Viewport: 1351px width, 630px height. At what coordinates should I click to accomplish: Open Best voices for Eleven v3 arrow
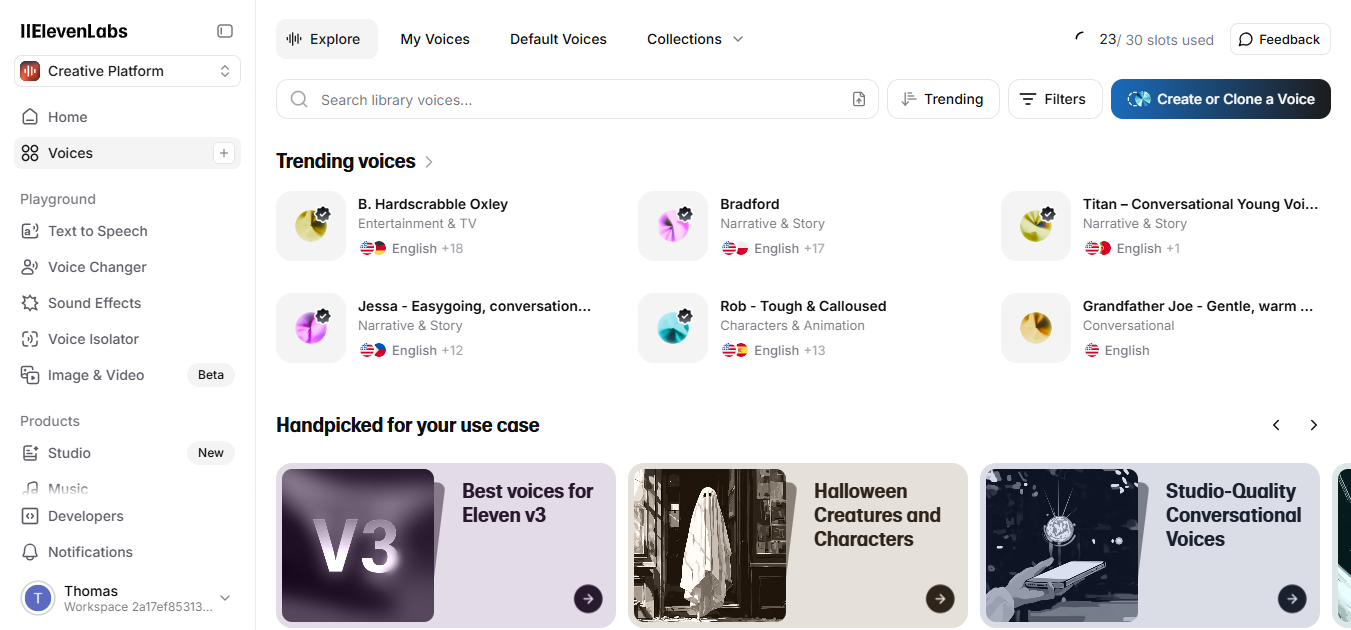[x=588, y=599]
